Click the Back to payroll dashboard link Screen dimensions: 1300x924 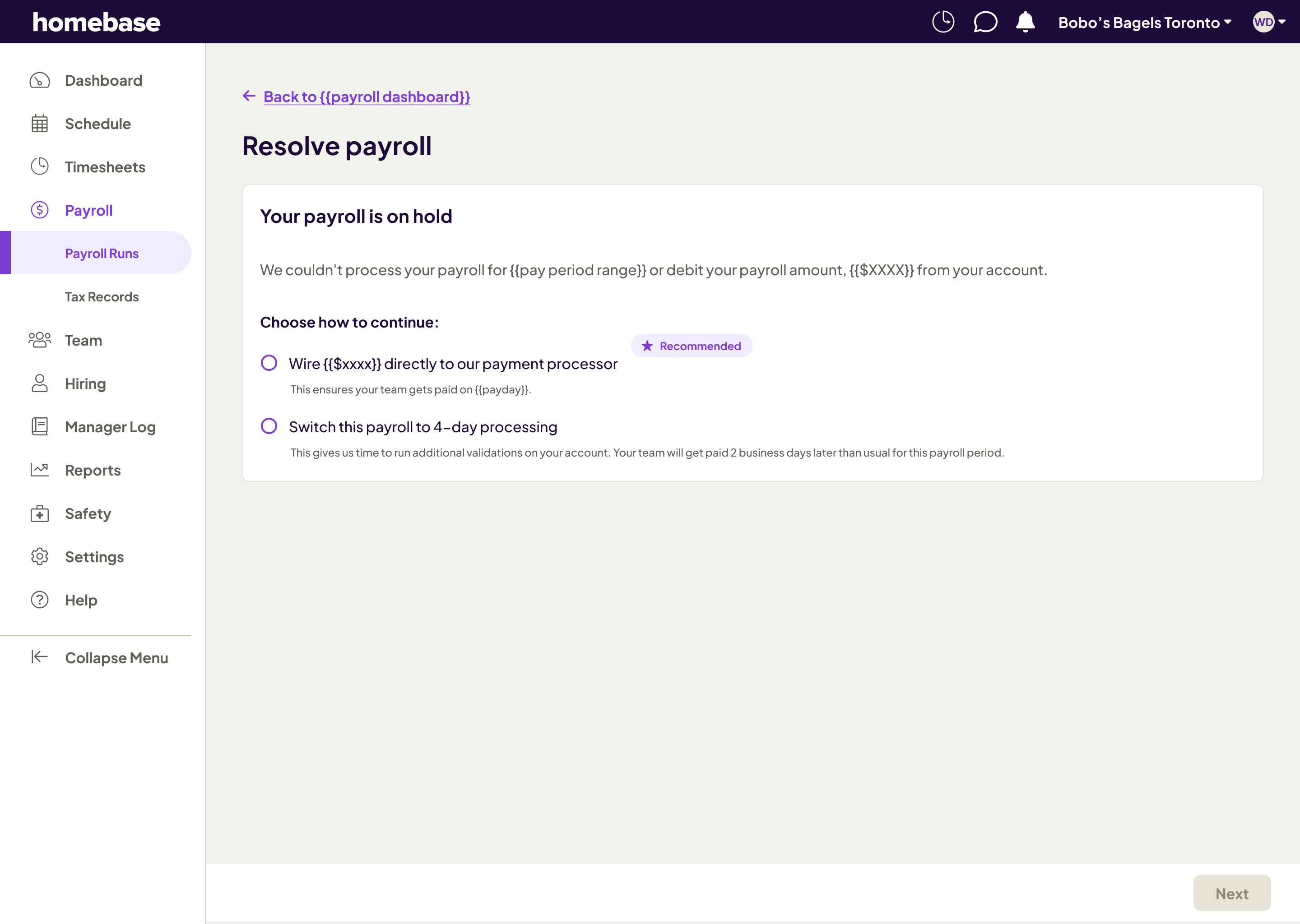click(366, 97)
